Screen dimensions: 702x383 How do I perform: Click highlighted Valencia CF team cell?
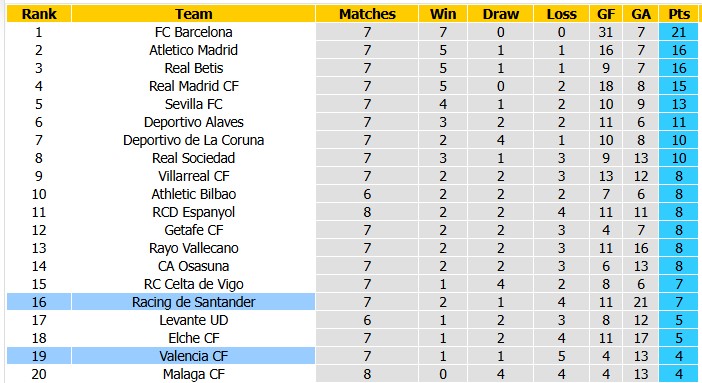193,356
